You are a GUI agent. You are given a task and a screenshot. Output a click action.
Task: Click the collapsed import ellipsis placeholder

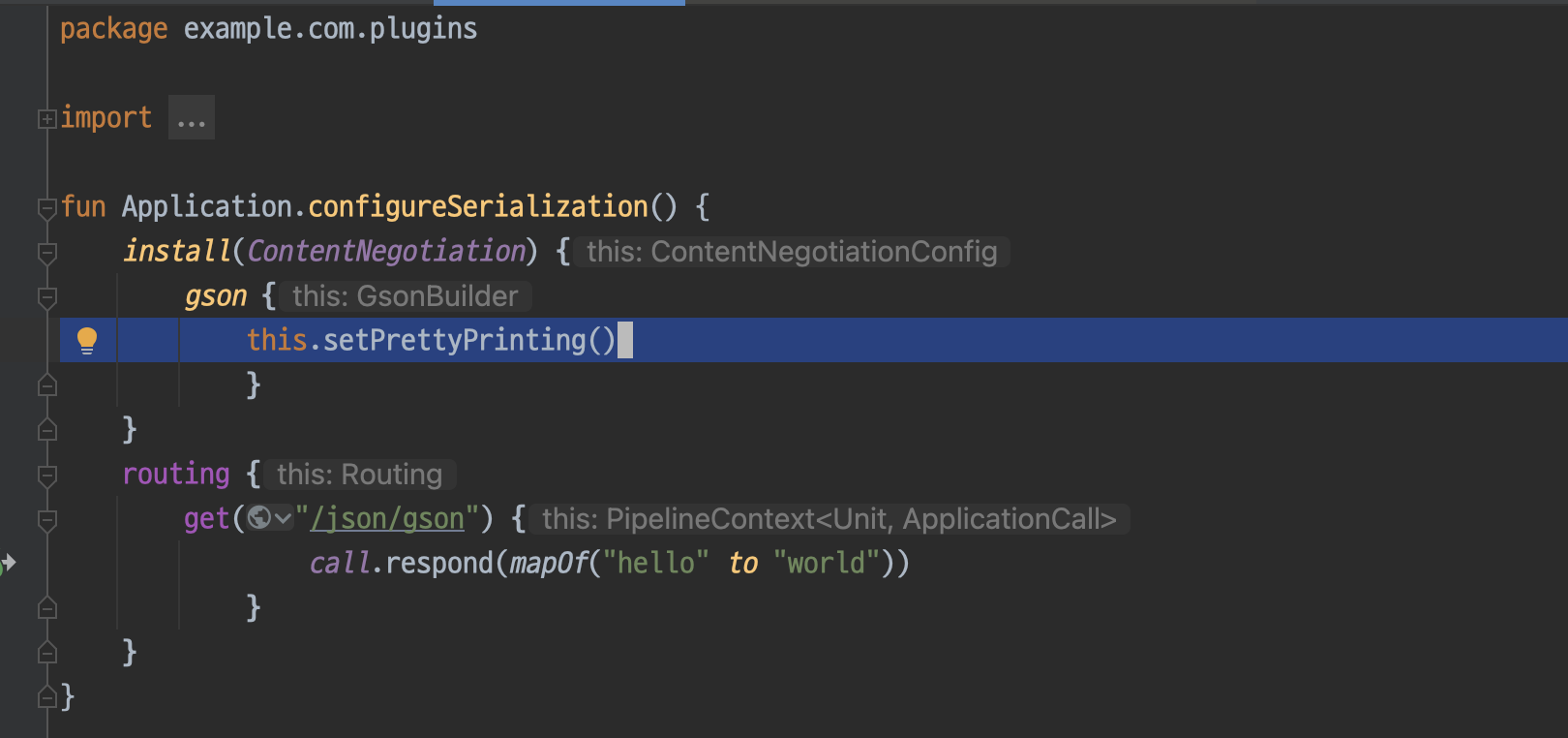(x=192, y=118)
